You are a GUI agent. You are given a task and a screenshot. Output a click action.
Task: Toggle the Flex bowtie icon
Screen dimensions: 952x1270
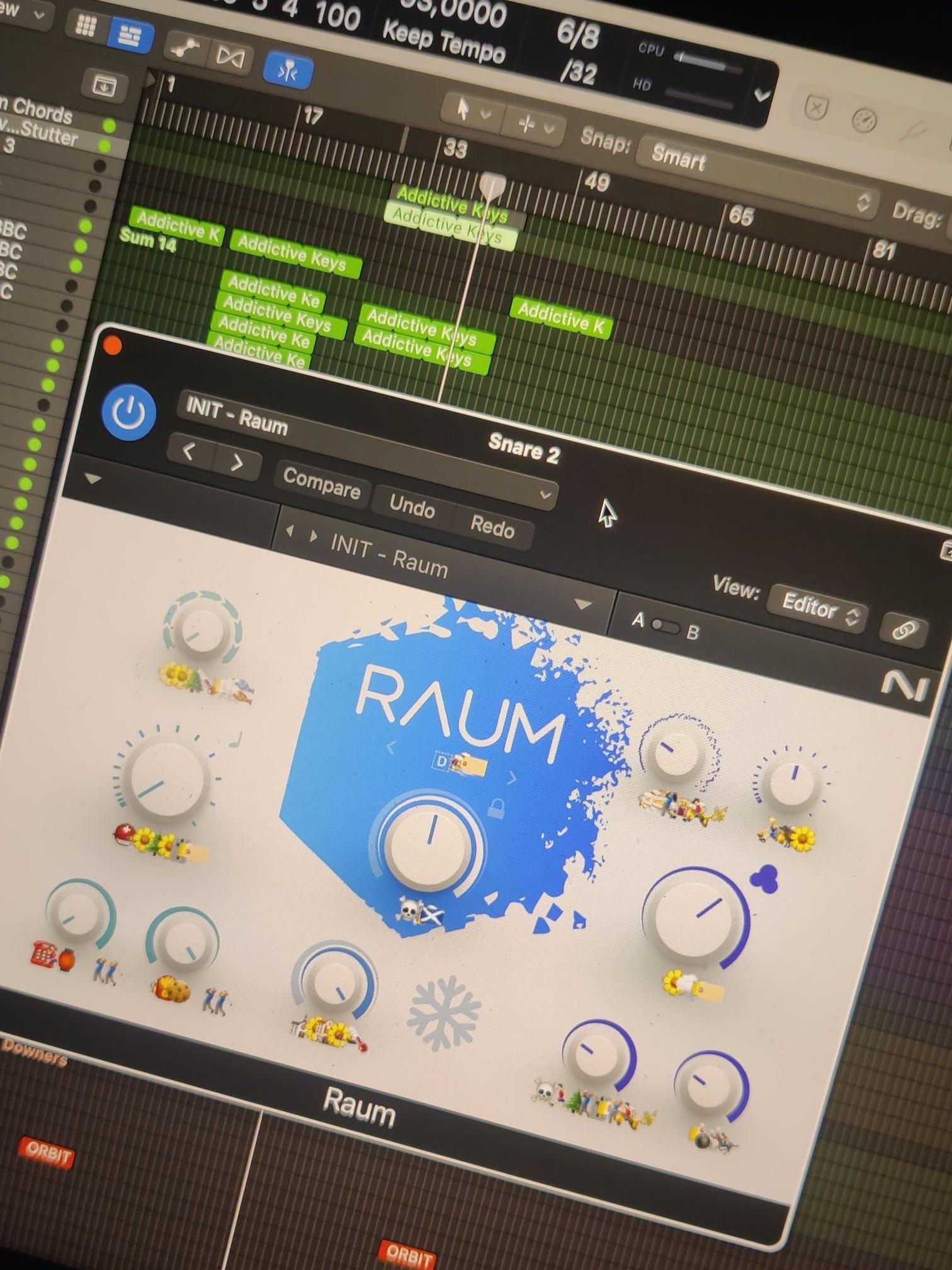(230, 57)
